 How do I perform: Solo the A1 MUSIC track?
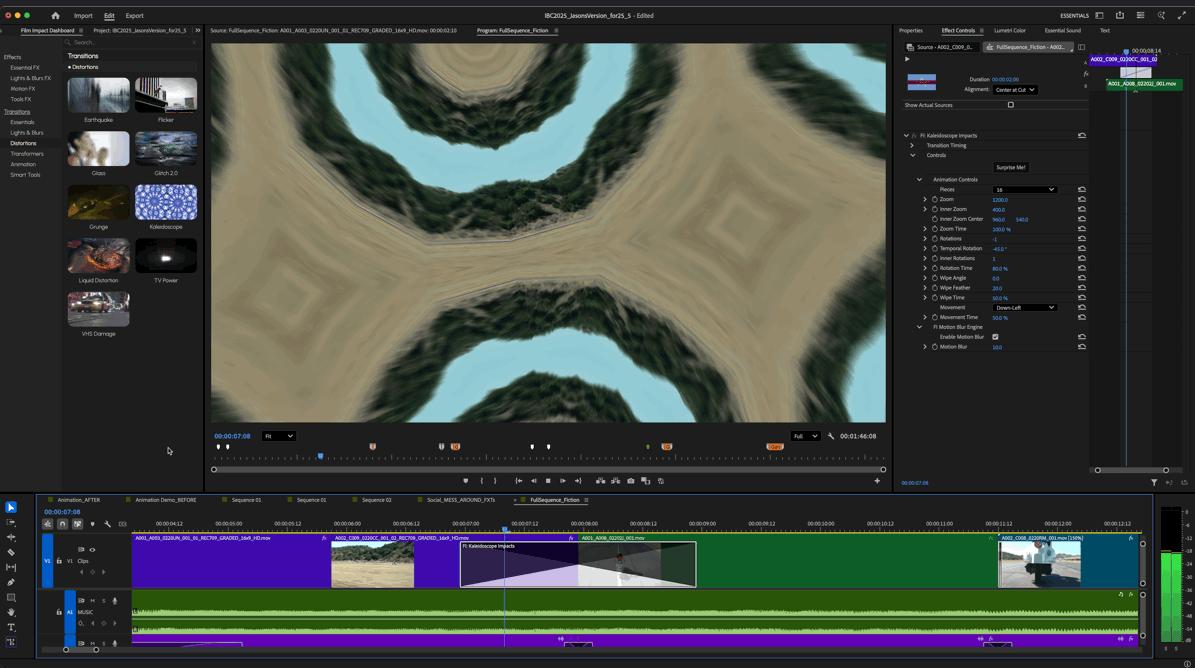104,601
